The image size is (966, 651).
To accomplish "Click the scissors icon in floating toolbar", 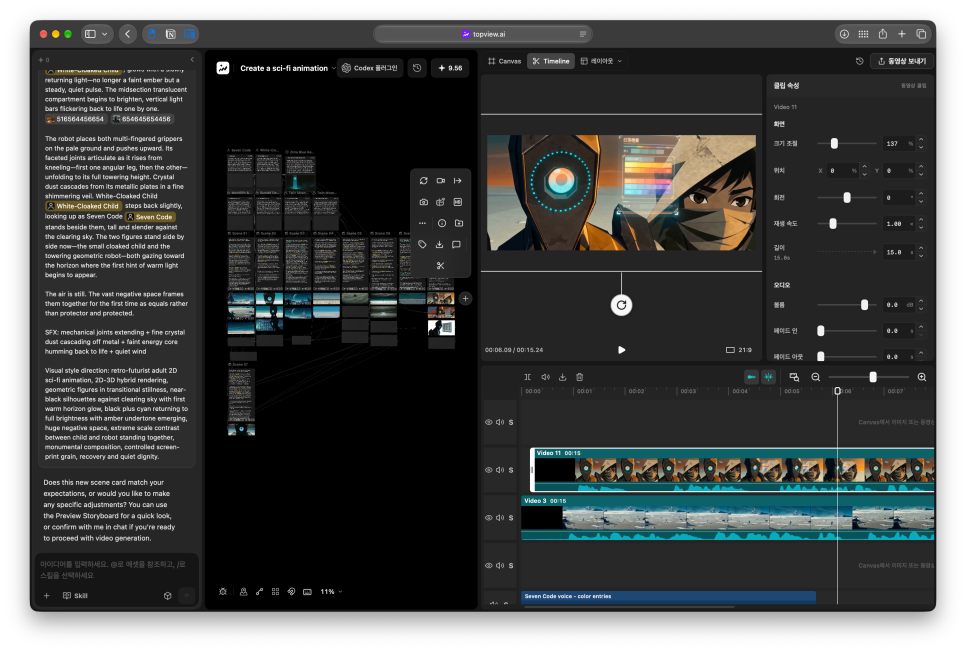I will (440, 265).
